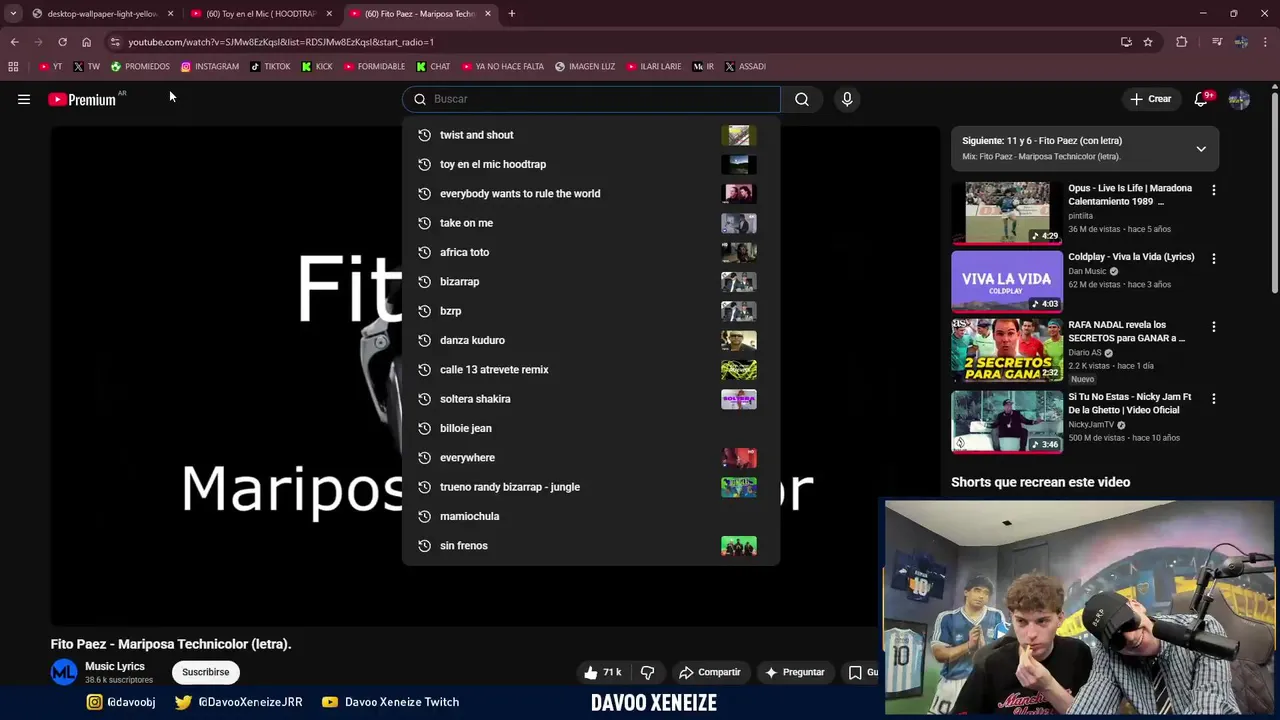The image size is (1280, 720).
Task: Click Compartir share button
Action: (x=709, y=672)
